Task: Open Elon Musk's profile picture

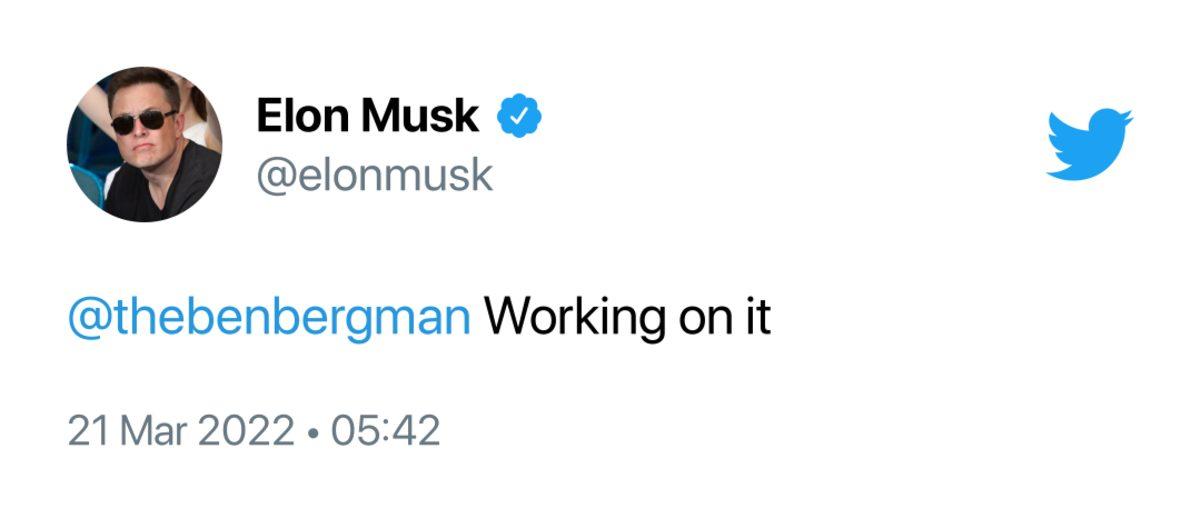Action: point(144,145)
